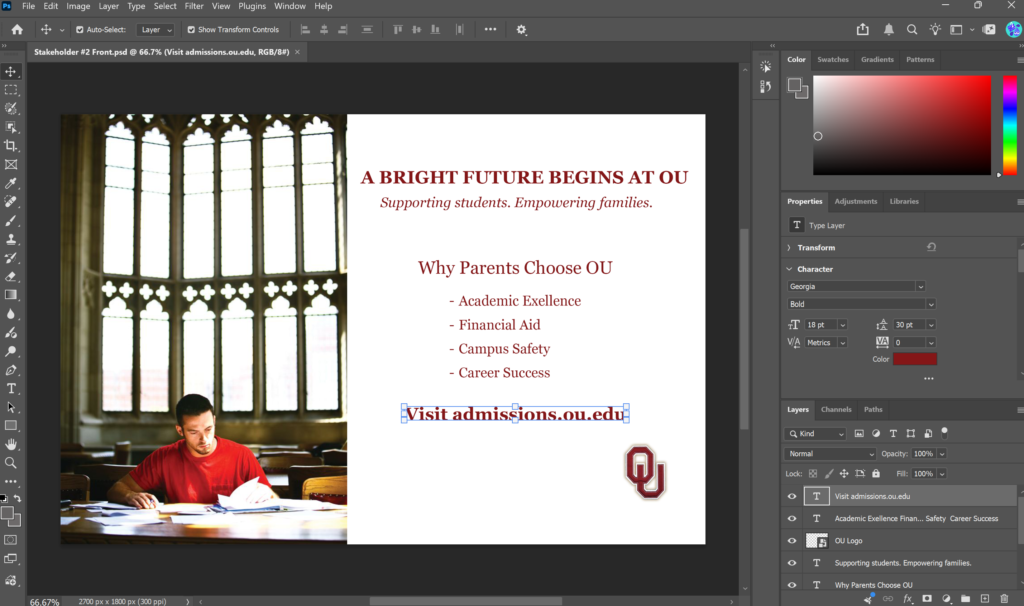The height and width of the screenshot is (606, 1024).
Task: Close the Stakeholder #2 Front.psd tab
Action: [x=297, y=52]
